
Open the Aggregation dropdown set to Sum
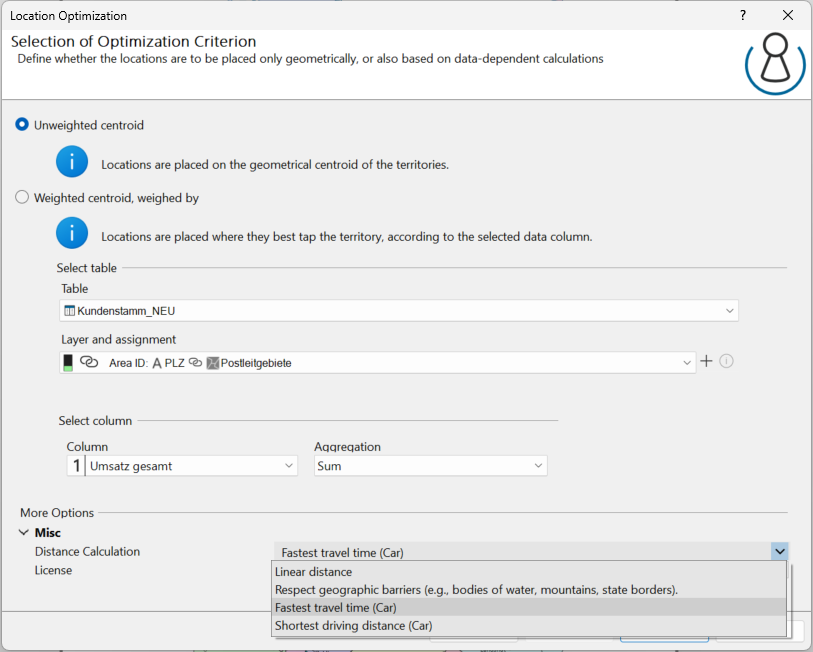point(538,466)
